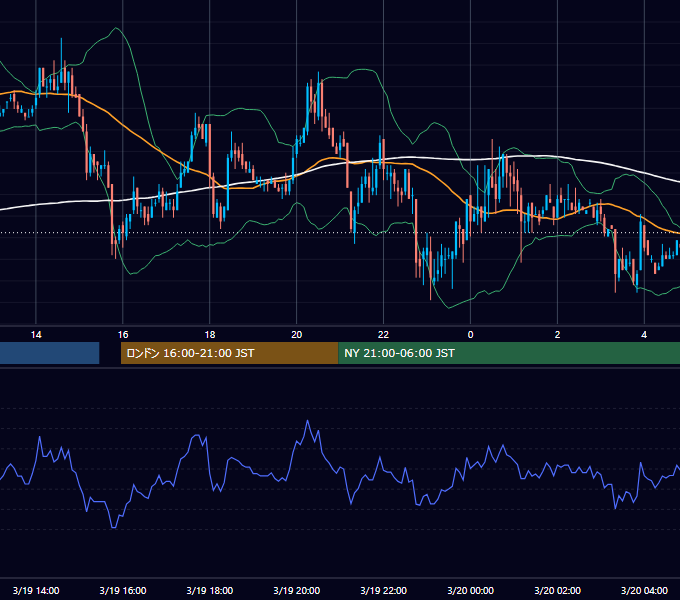This screenshot has height=600, width=680.
Task: Click the hour 14 axis label
Action: pos(36,335)
